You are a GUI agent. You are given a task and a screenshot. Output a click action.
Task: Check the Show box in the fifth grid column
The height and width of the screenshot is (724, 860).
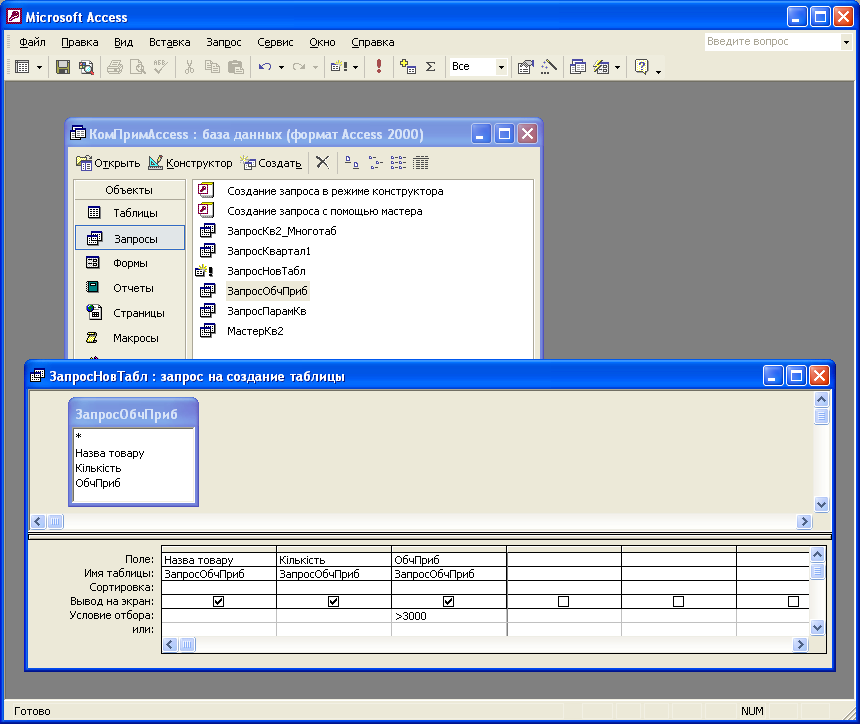678,602
